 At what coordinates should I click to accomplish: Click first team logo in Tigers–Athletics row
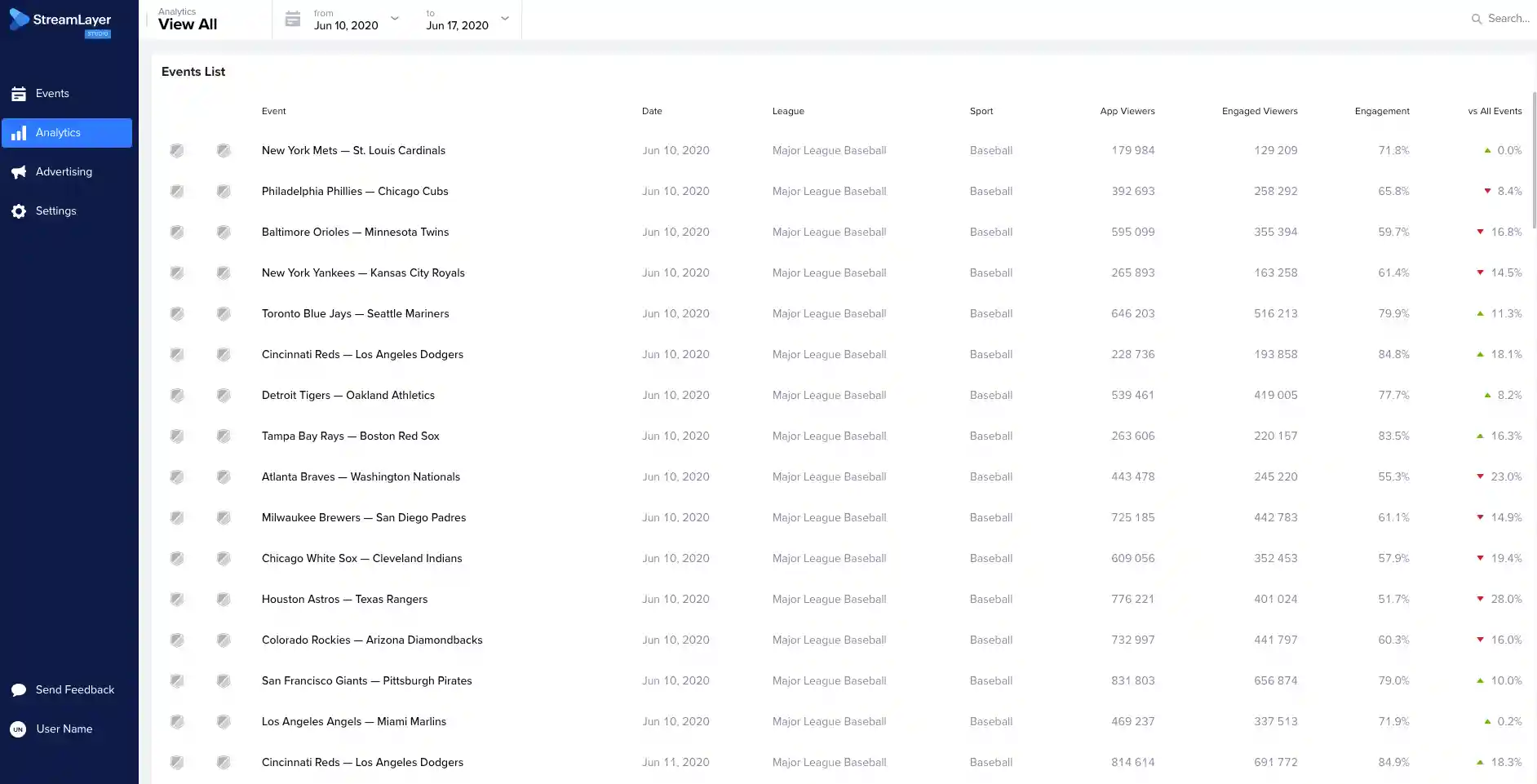(177, 396)
